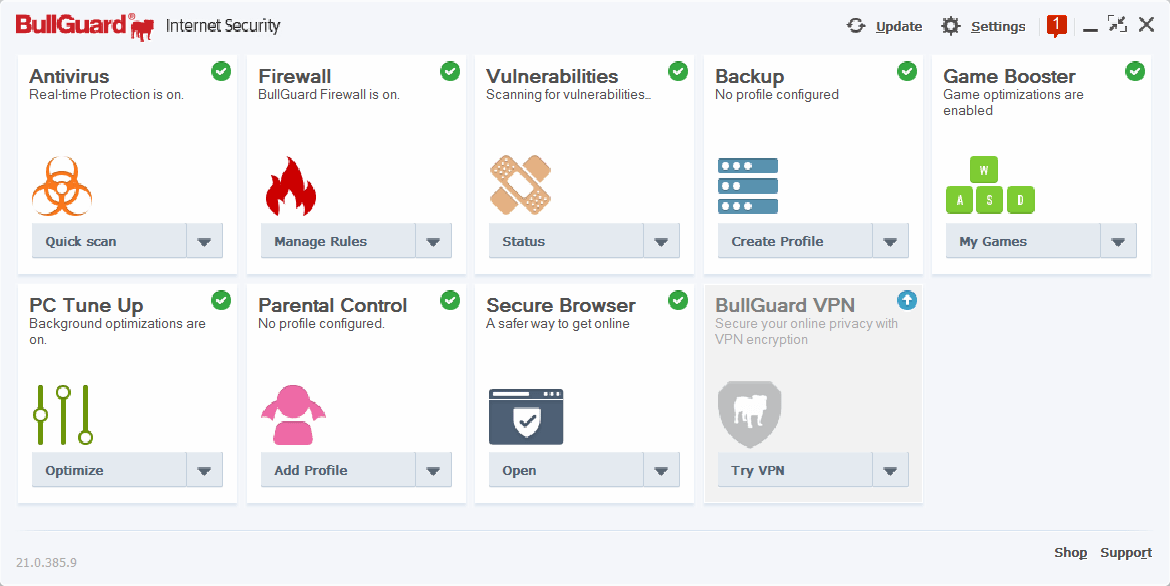1170x586 pixels.
Task: Open the Settings menu
Action: [983, 26]
